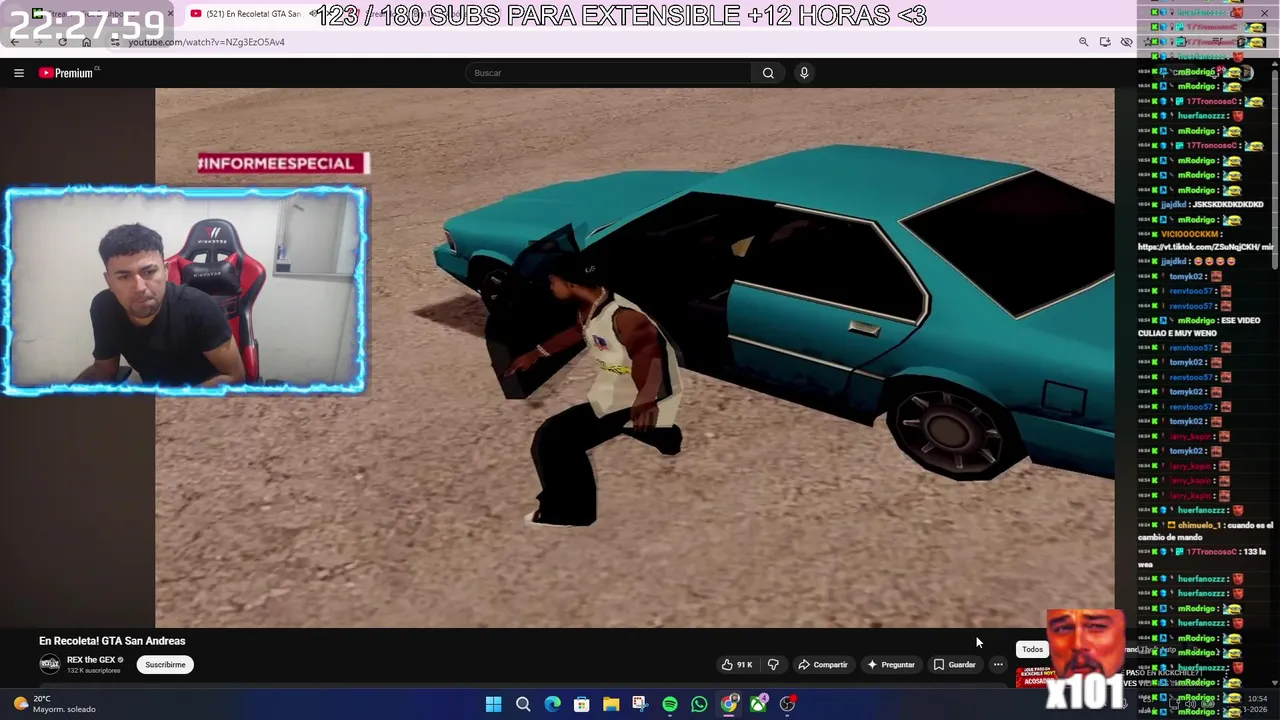Open the Windows Start menu
Screen dimensions: 1280x720
point(493,704)
